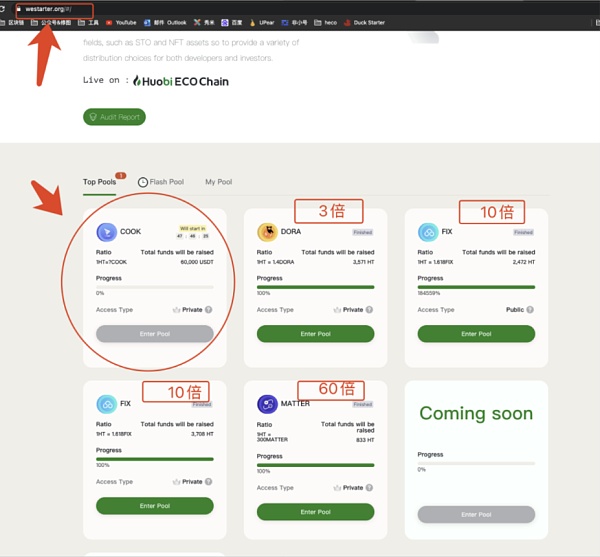Open the heco bookmarks folder
This screenshot has width=600, height=557.
coord(326,23)
